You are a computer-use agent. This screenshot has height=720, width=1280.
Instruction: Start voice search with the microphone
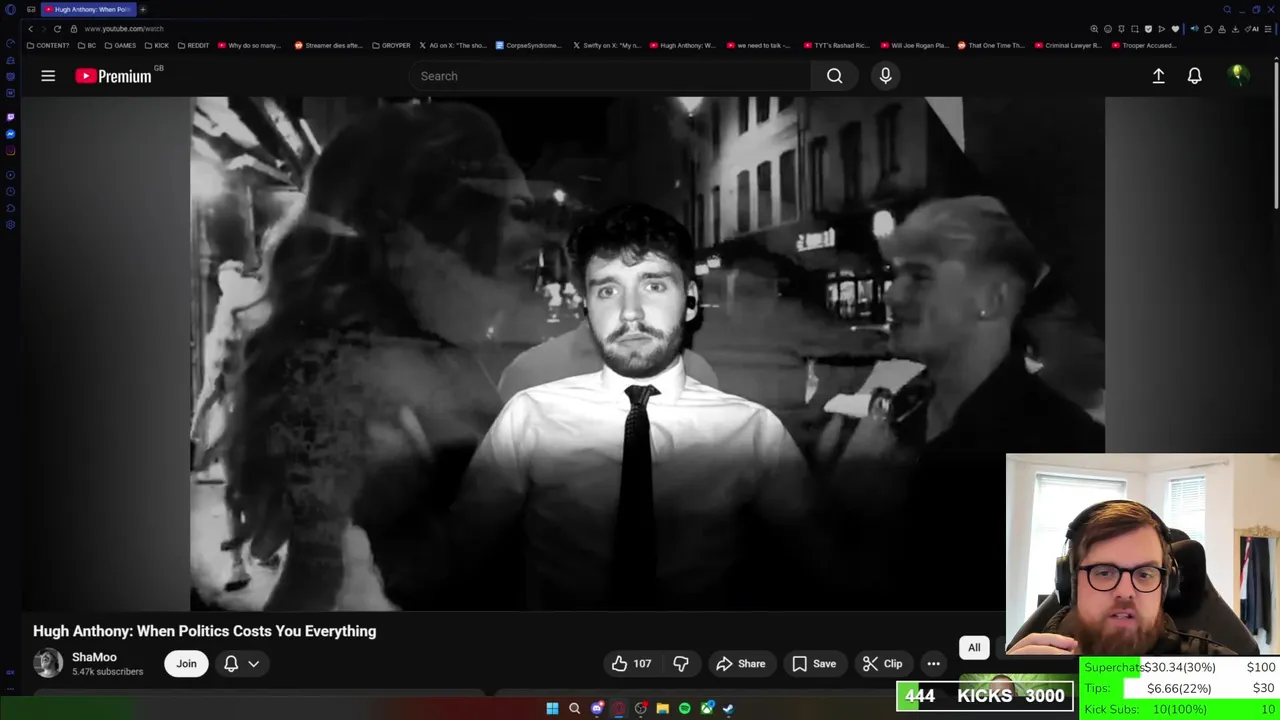[x=885, y=76]
